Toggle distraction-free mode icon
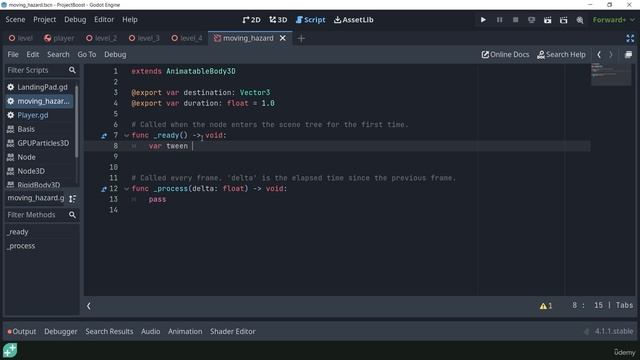The height and width of the screenshot is (360, 640). click(630, 38)
